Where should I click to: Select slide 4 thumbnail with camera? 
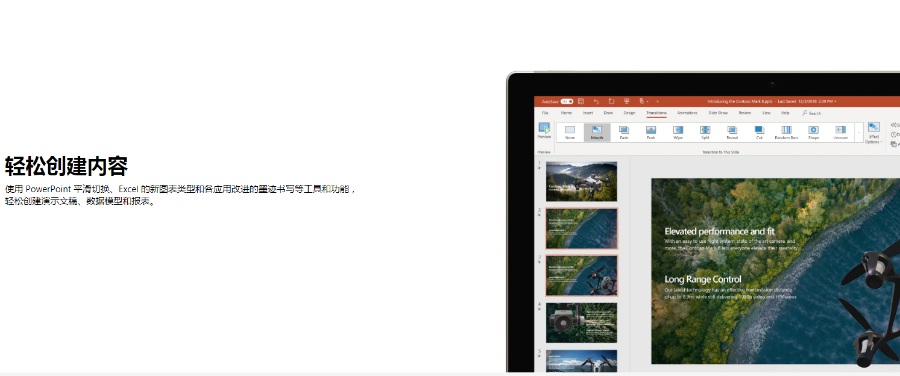coord(581,323)
